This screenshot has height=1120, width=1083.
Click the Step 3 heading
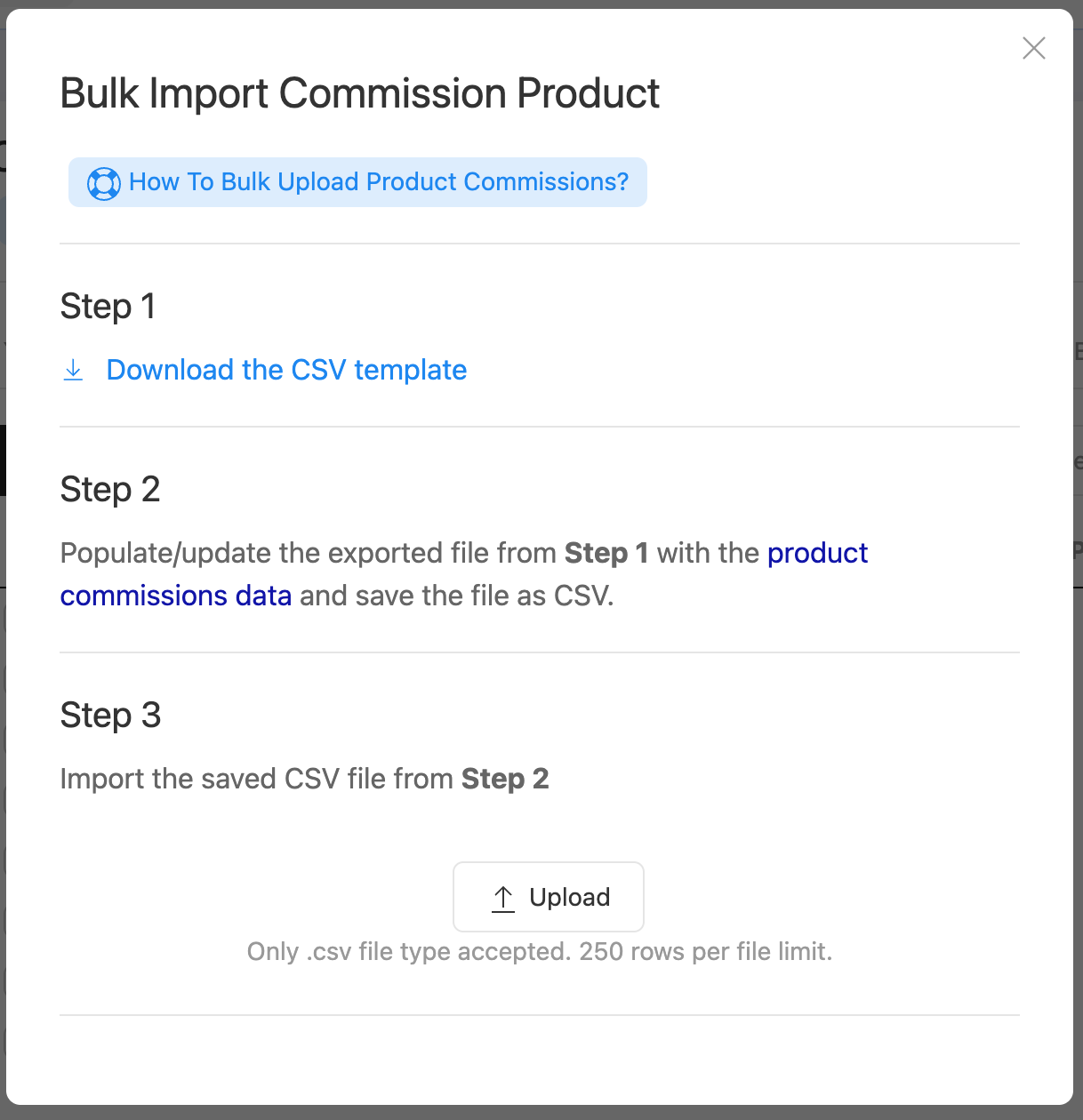[110, 716]
